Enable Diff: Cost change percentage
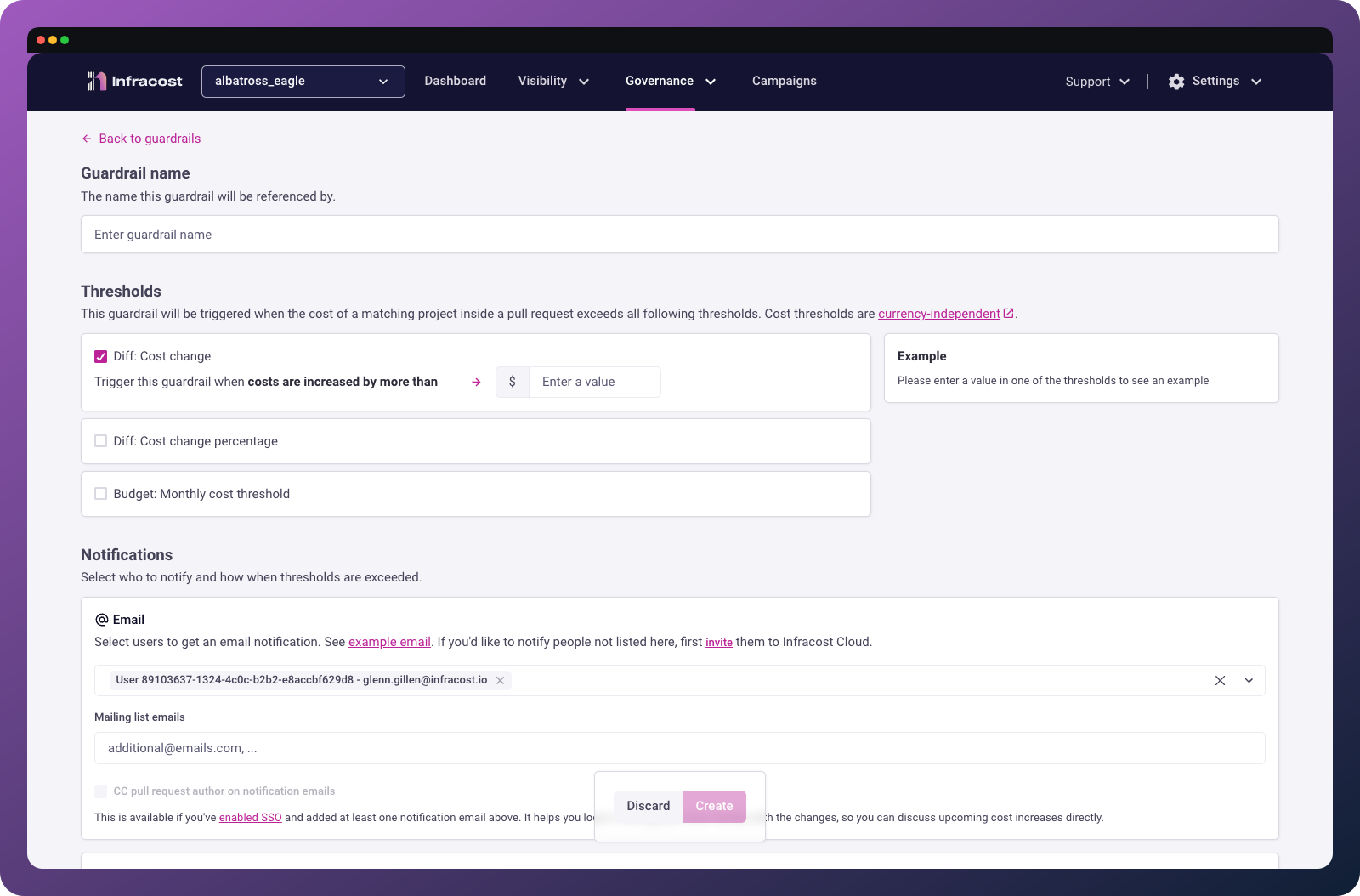1360x896 pixels. [100, 440]
